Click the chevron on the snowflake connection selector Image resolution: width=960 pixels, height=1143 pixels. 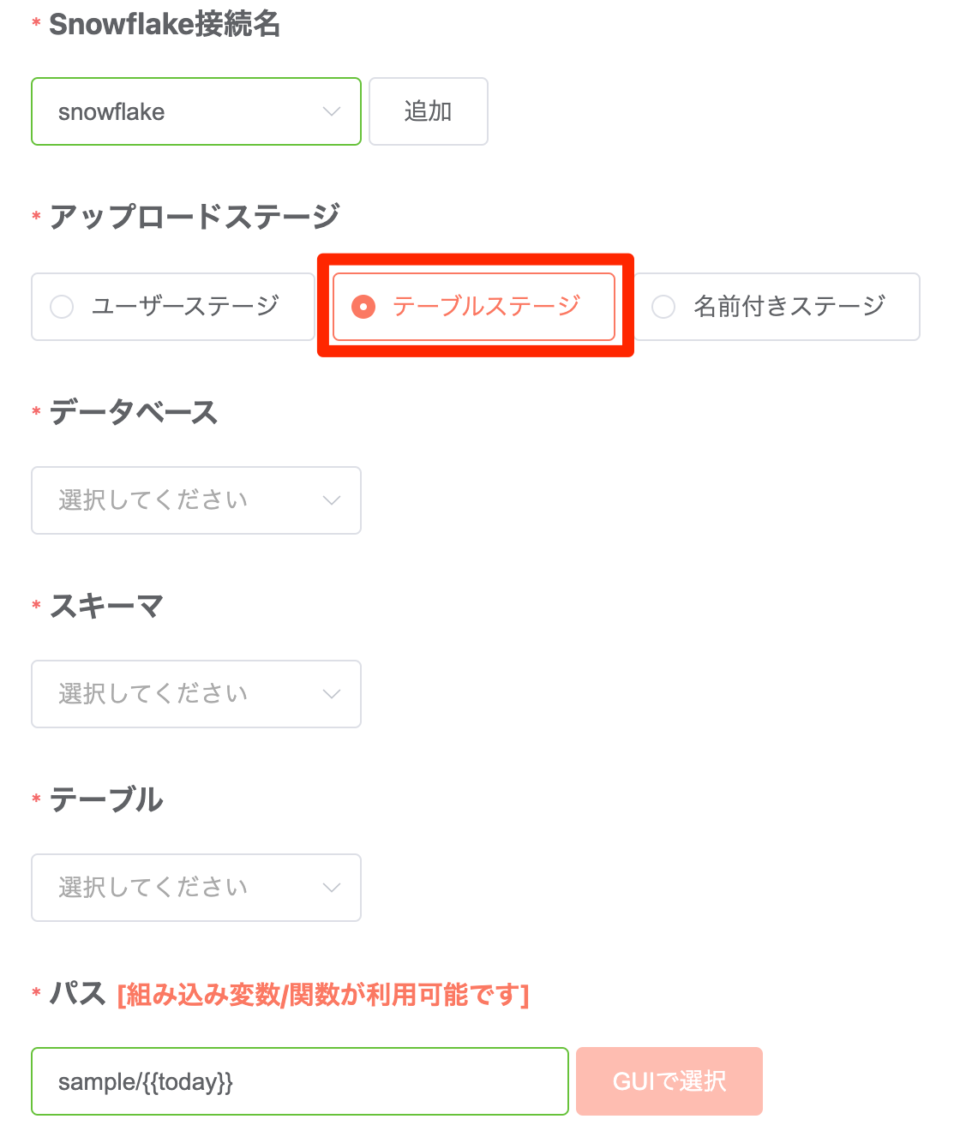pos(332,111)
